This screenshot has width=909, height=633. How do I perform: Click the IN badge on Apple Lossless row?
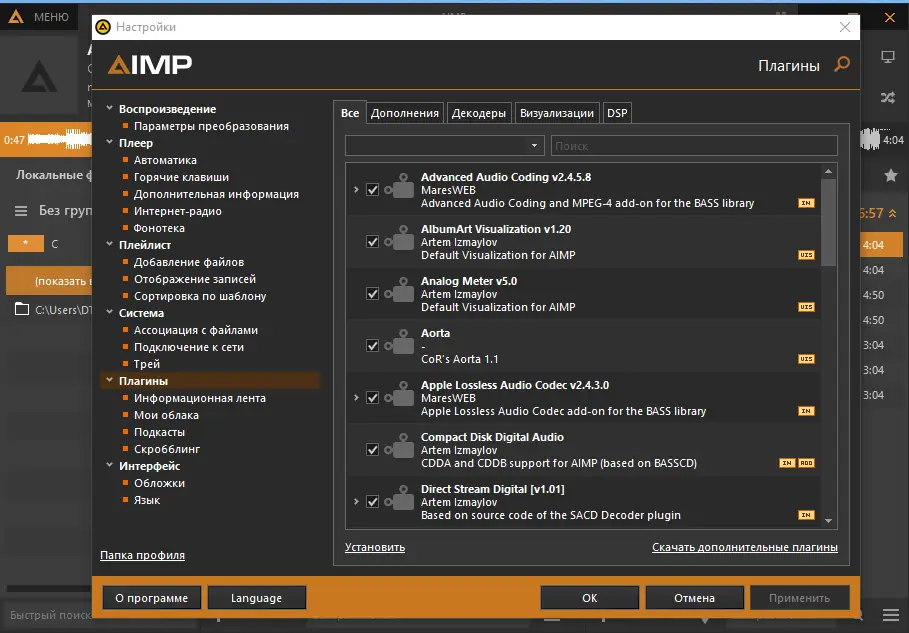(x=806, y=411)
